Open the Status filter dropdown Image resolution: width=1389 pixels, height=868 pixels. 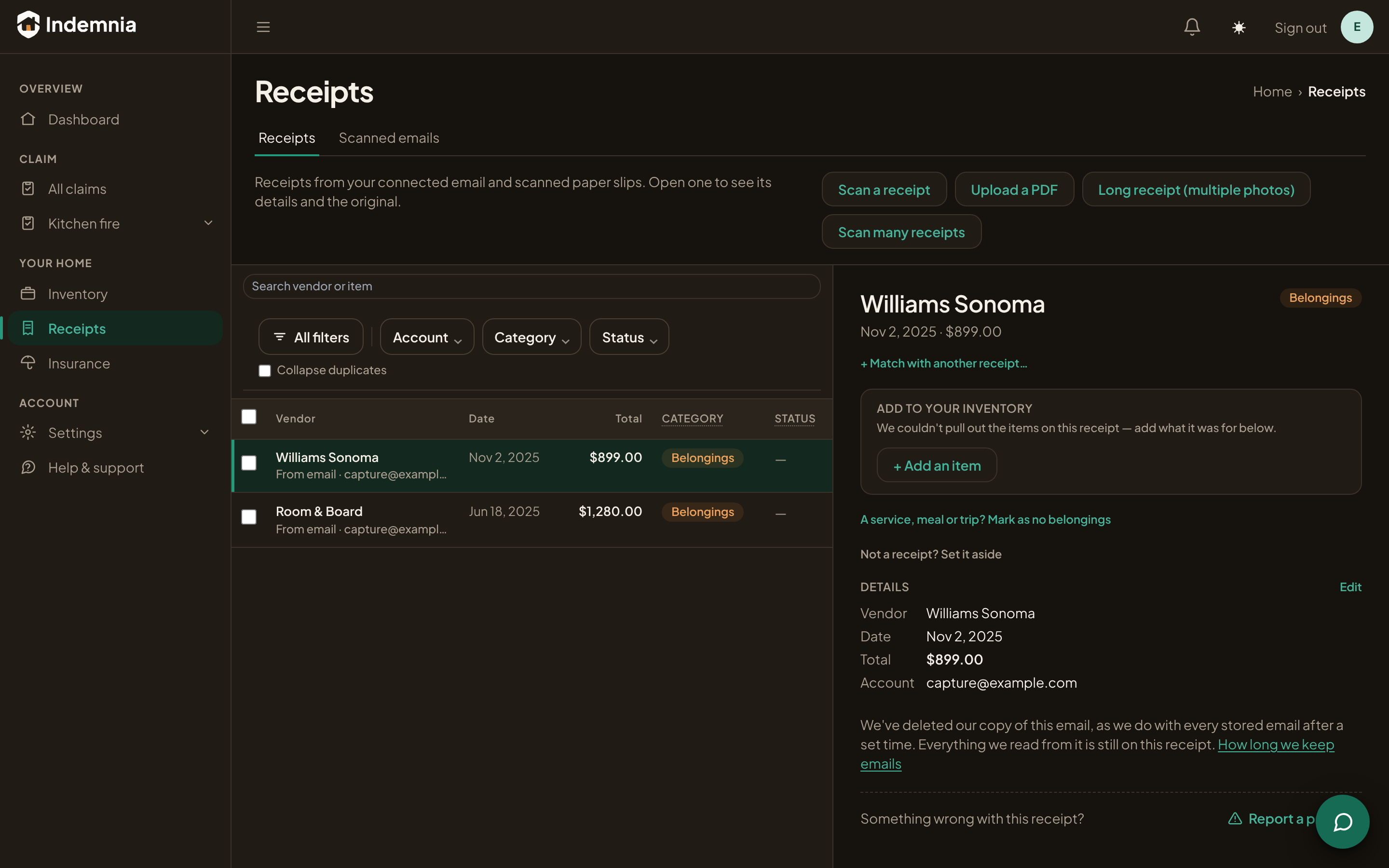click(x=629, y=337)
